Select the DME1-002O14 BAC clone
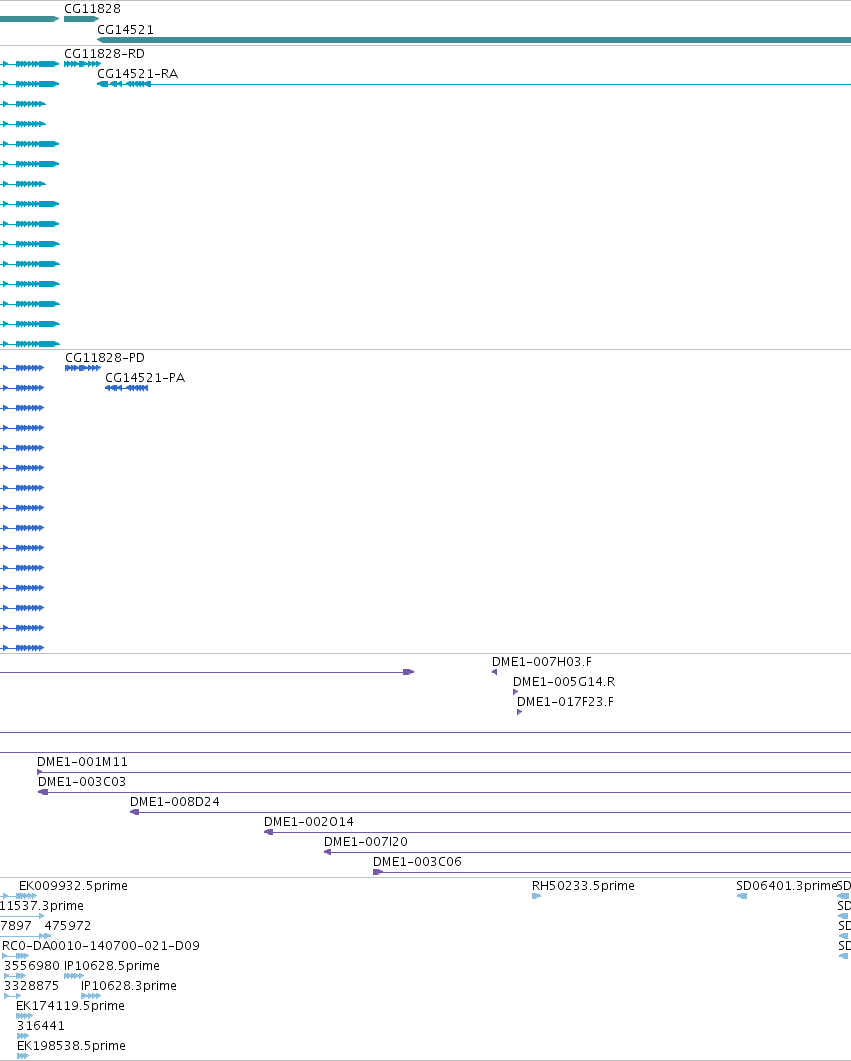The width and height of the screenshot is (851, 1061). click(x=557, y=832)
